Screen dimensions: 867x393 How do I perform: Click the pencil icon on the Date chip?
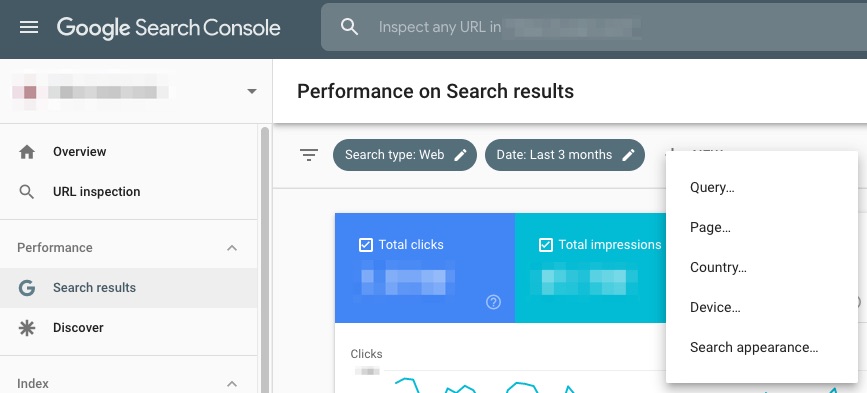628,155
